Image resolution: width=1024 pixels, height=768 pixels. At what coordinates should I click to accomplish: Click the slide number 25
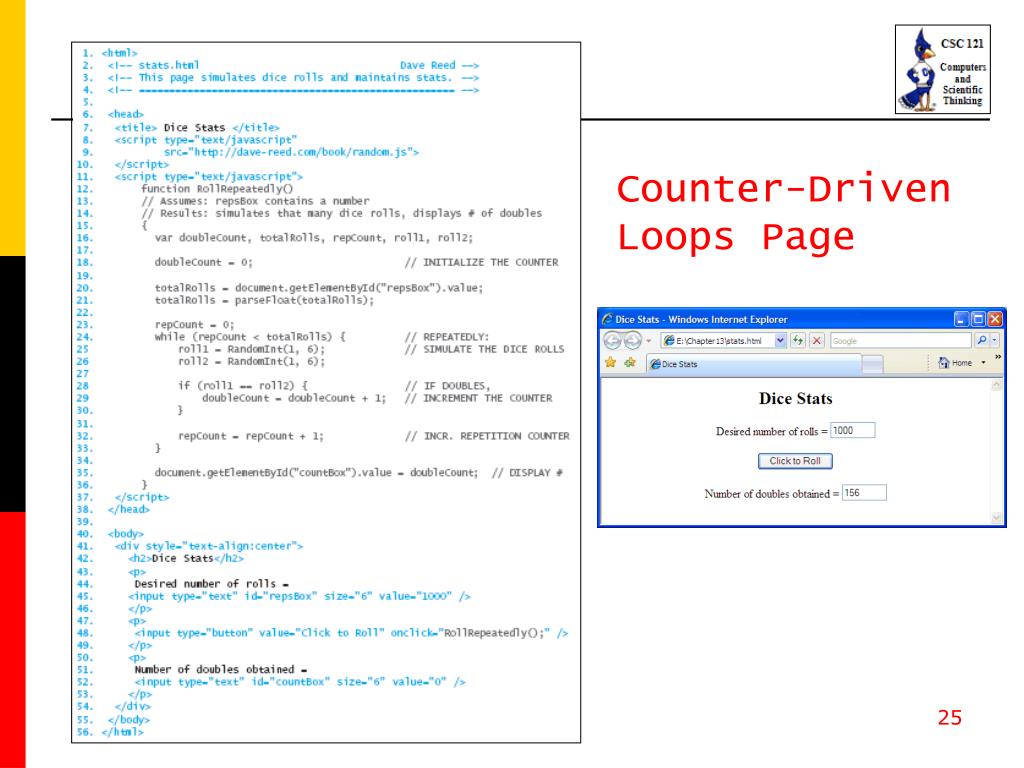(x=950, y=718)
